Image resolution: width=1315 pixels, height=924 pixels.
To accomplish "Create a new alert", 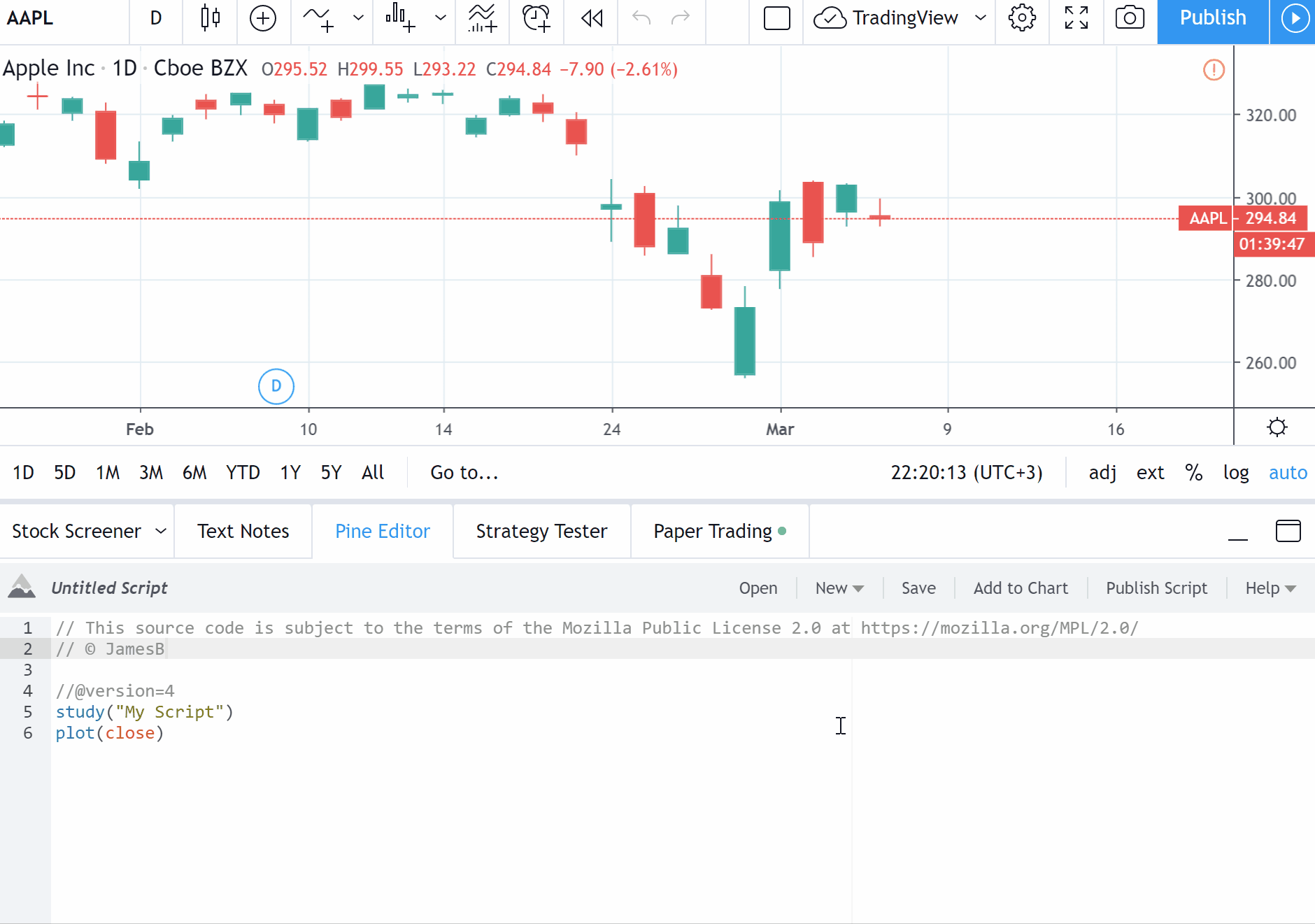I will point(536,18).
